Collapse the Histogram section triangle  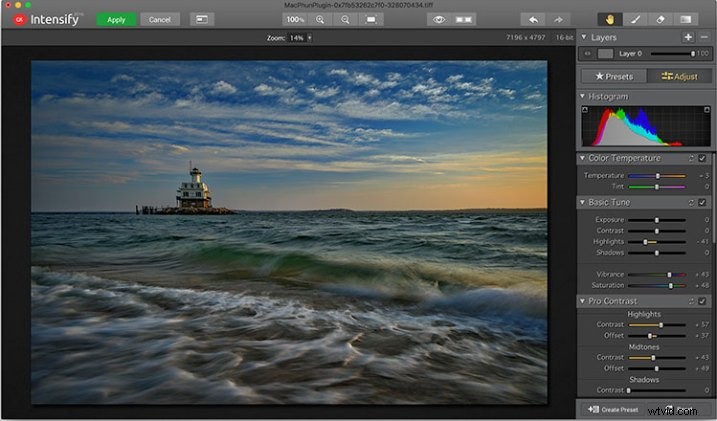click(x=583, y=96)
